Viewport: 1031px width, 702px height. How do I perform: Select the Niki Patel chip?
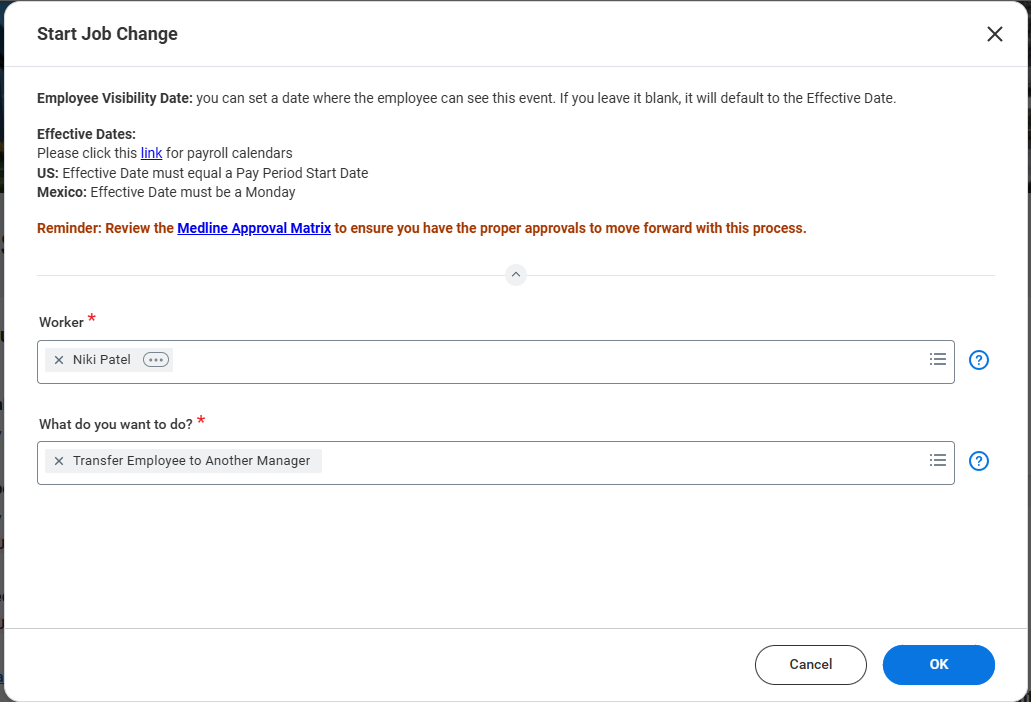point(102,360)
